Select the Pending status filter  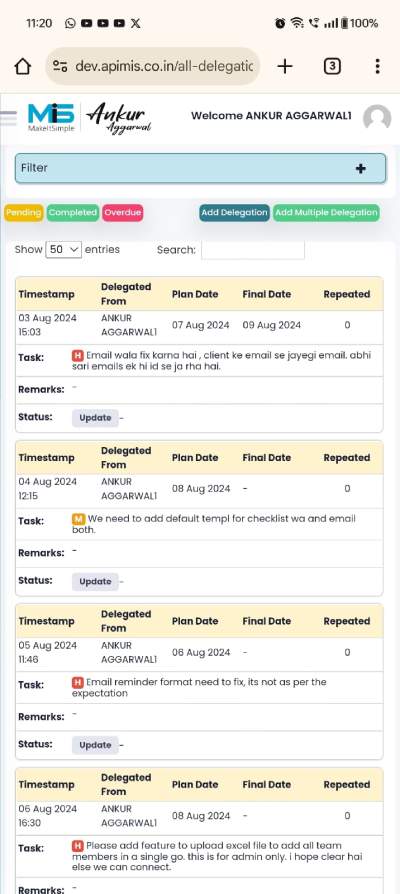click(24, 213)
